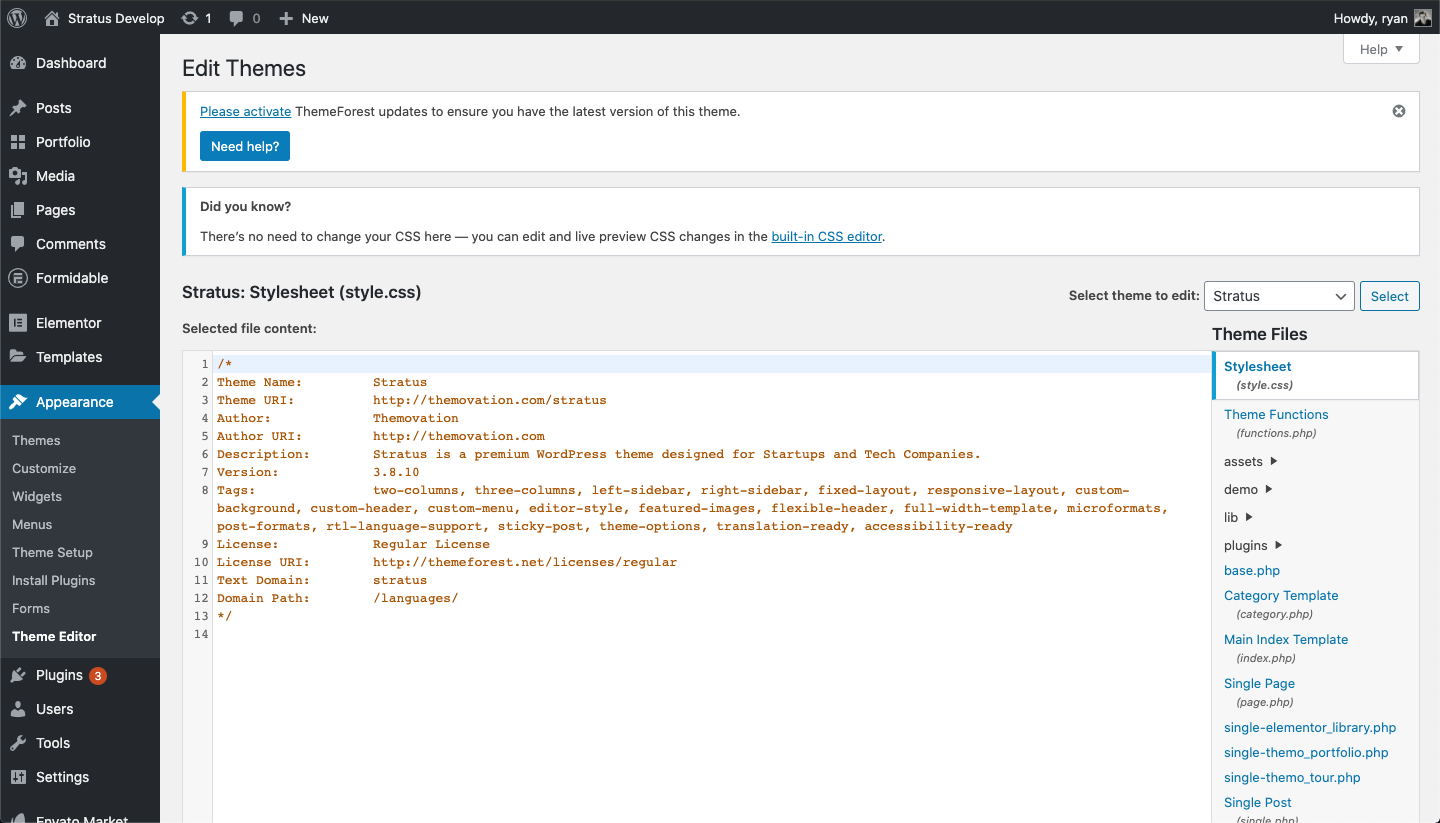The width and height of the screenshot is (1440, 823).
Task: Open single-themo_tour.php file
Action: [x=1292, y=777]
